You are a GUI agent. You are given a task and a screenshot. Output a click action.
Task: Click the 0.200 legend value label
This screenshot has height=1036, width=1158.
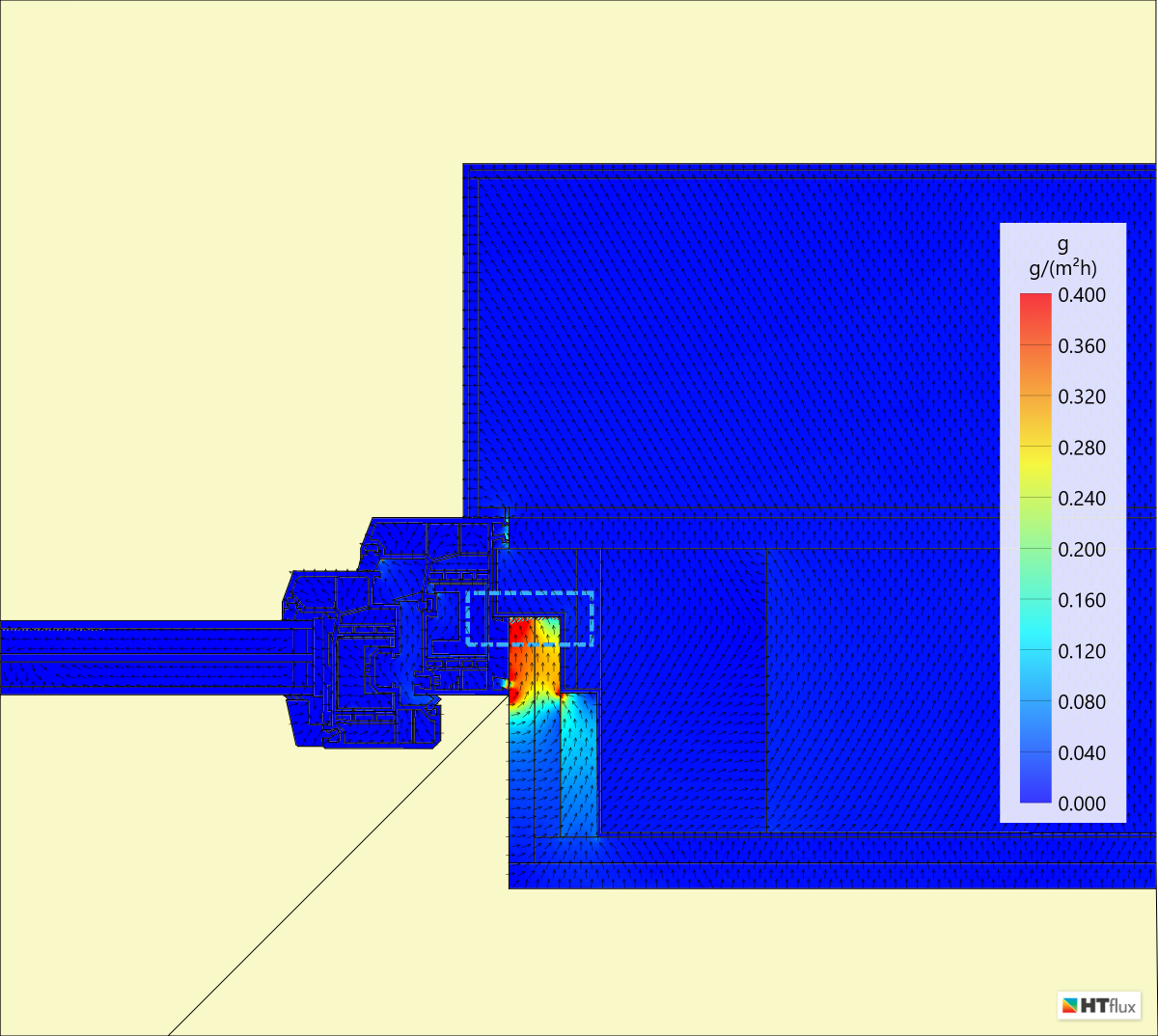pyautogui.click(x=1082, y=550)
